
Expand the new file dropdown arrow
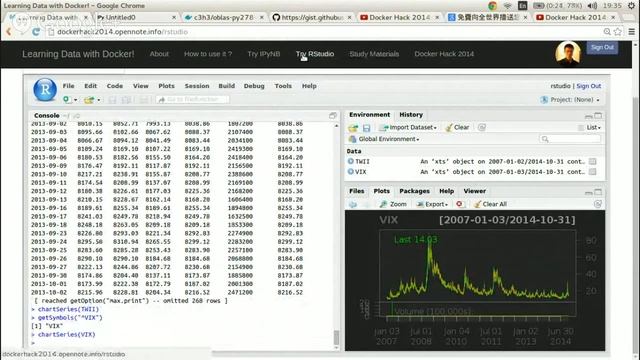76,100
